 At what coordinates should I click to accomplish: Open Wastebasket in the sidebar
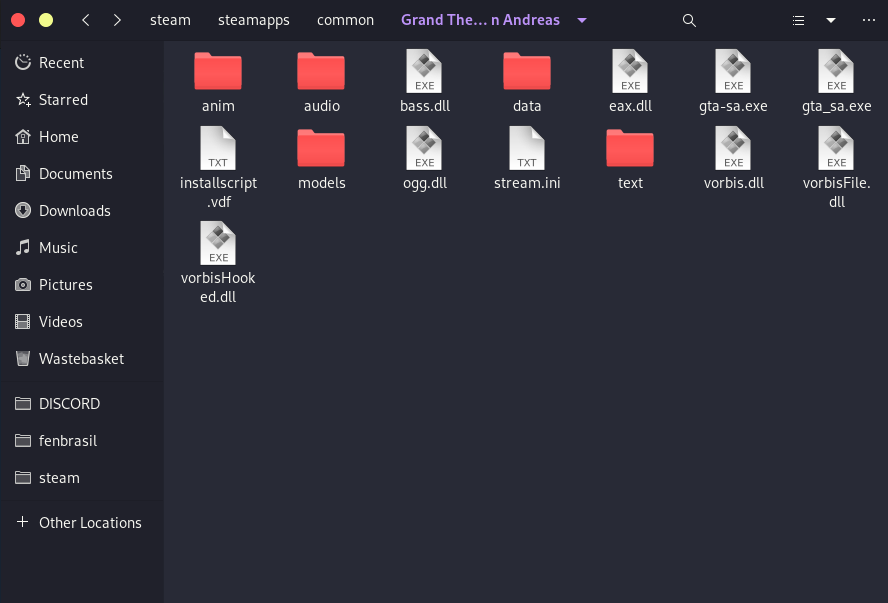click(x=82, y=358)
